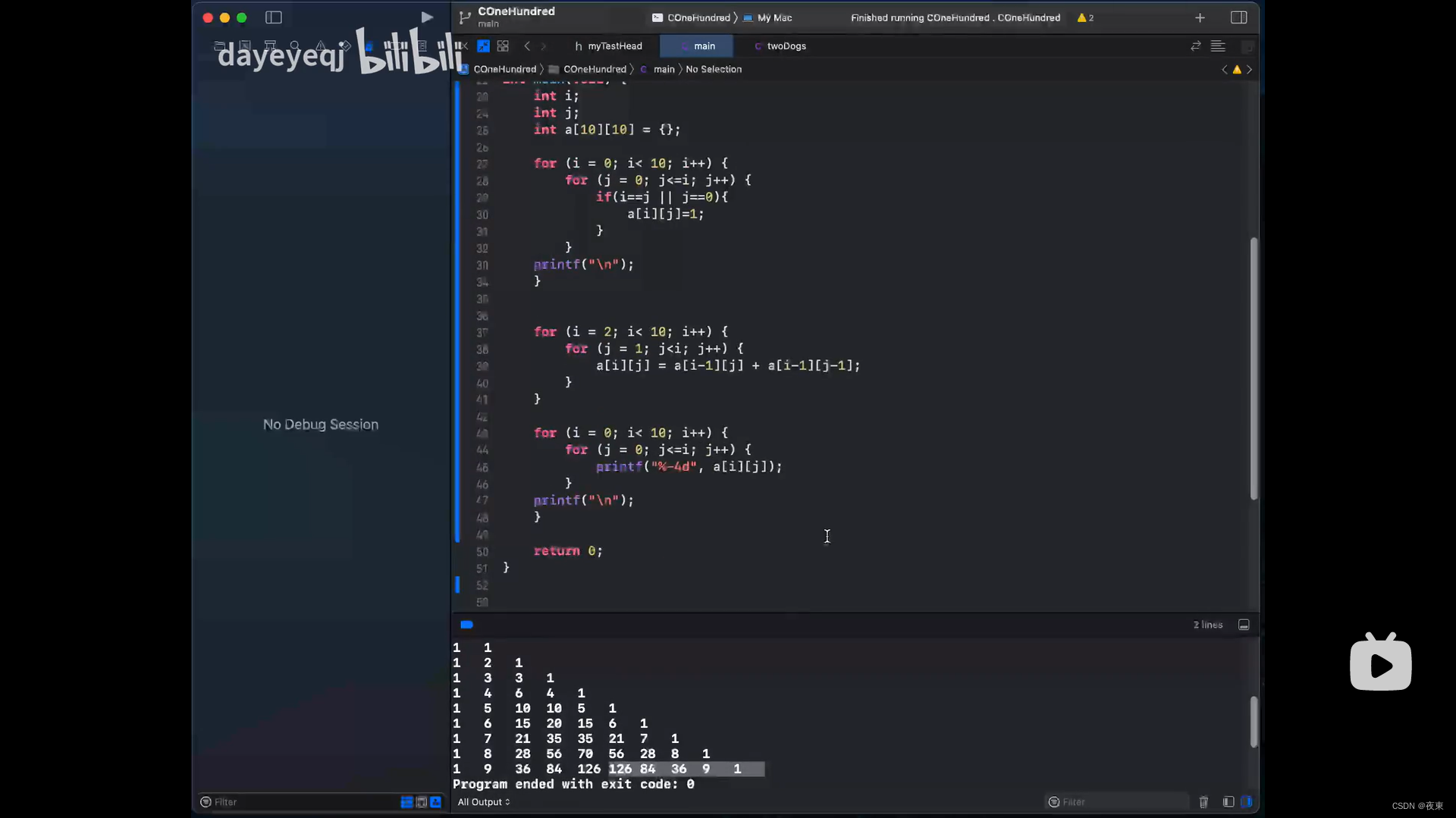Click the editor review swap arrows icon

(1196, 46)
